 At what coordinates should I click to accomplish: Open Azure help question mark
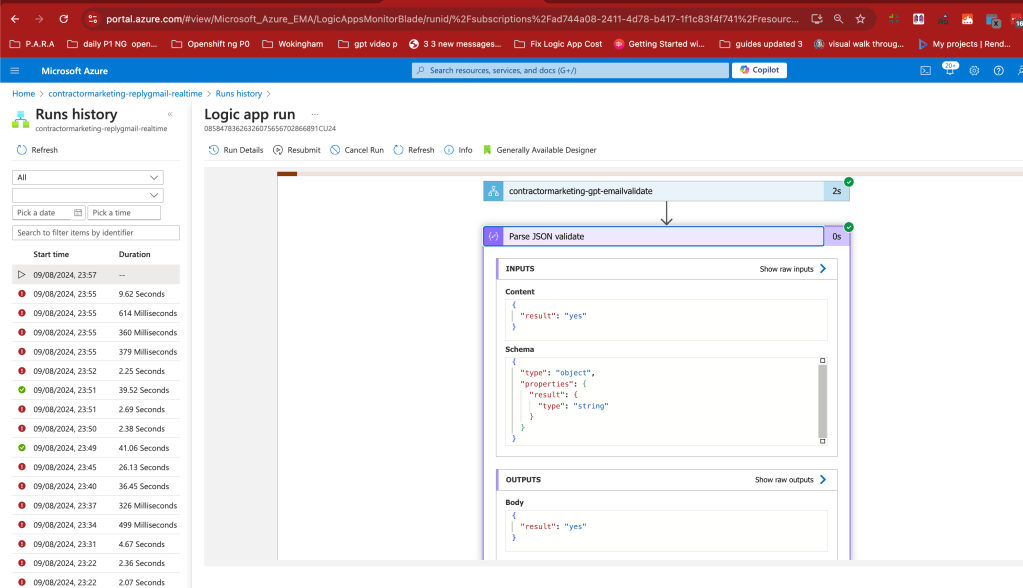pos(998,70)
